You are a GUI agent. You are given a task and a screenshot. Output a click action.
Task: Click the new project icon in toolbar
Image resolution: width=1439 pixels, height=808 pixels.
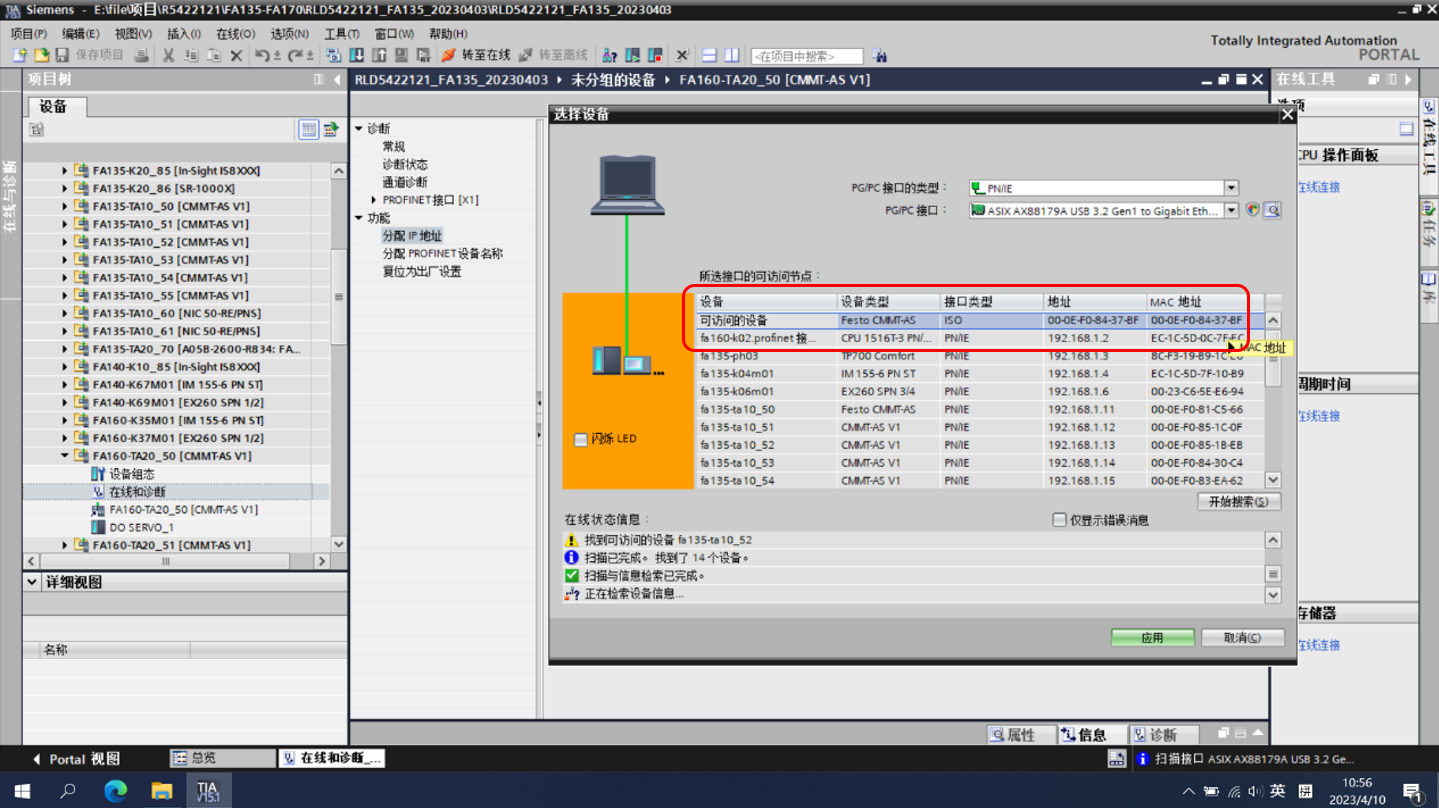(x=19, y=56)
